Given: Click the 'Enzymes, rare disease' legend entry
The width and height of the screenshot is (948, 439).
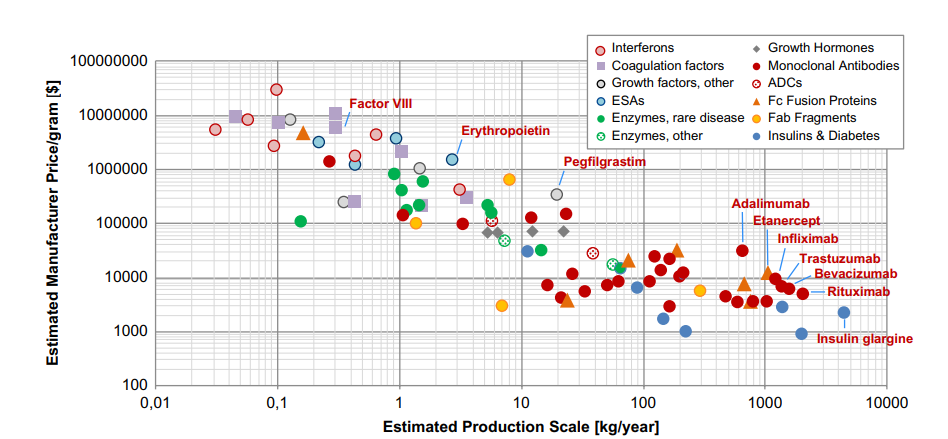Looking at the screenshot, I should 669,118.
